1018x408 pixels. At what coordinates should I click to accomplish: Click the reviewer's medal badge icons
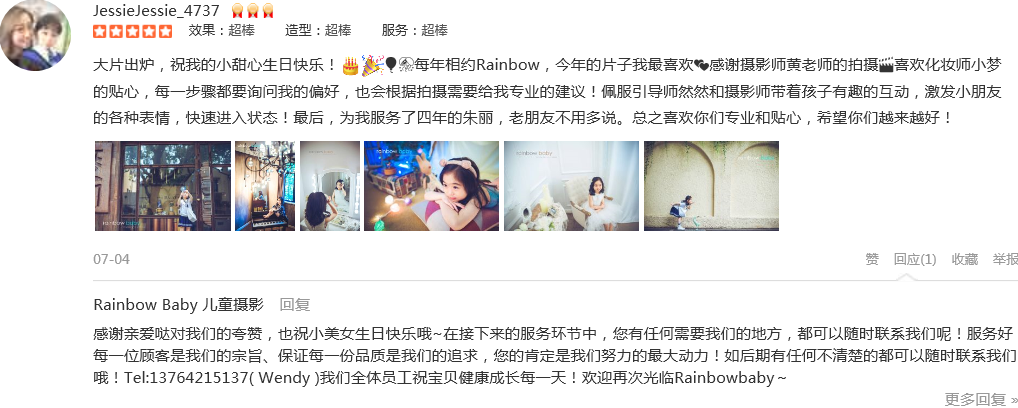pyautogui.click(x=253, y=10)
